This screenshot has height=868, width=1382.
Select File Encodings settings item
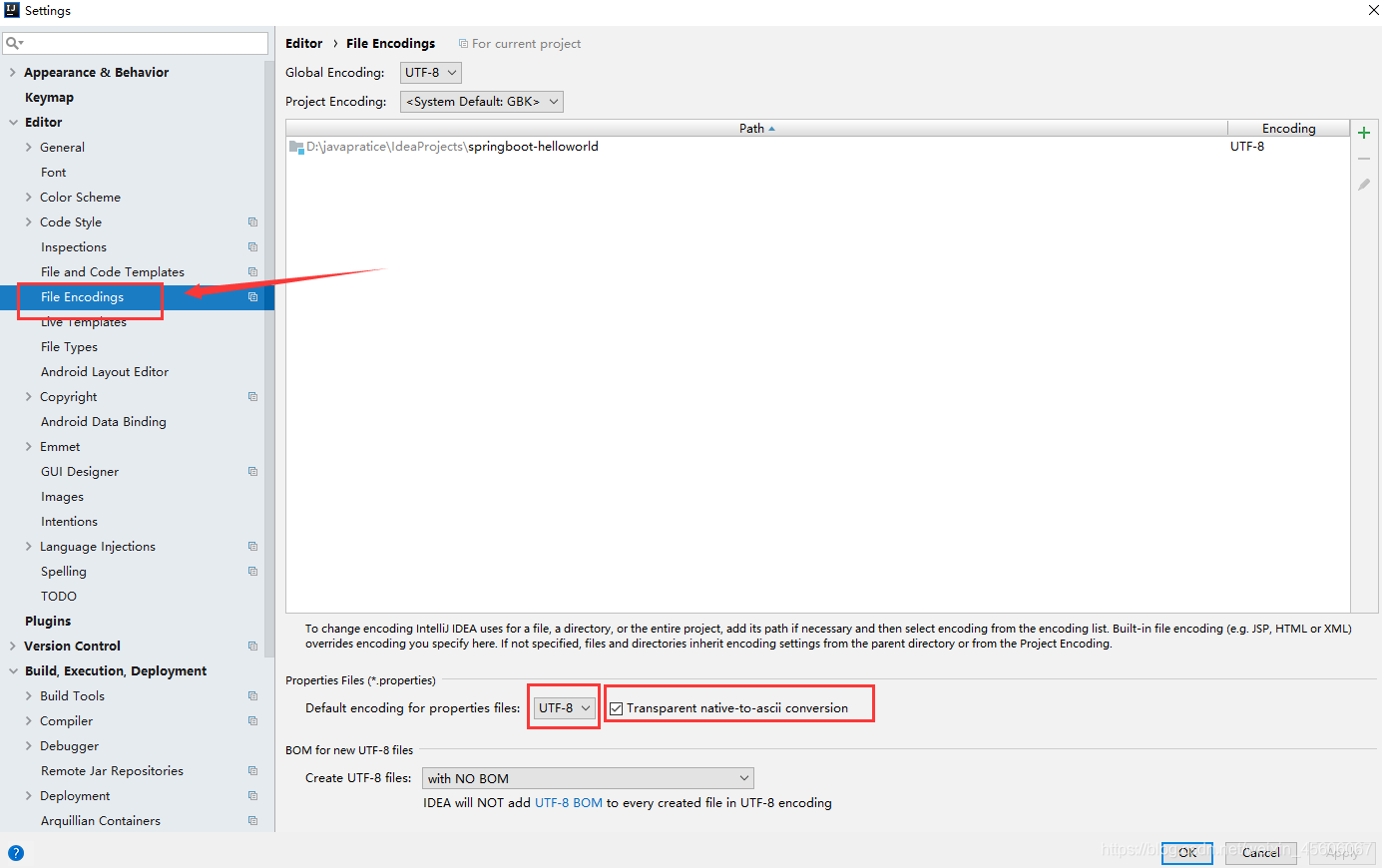82,297
